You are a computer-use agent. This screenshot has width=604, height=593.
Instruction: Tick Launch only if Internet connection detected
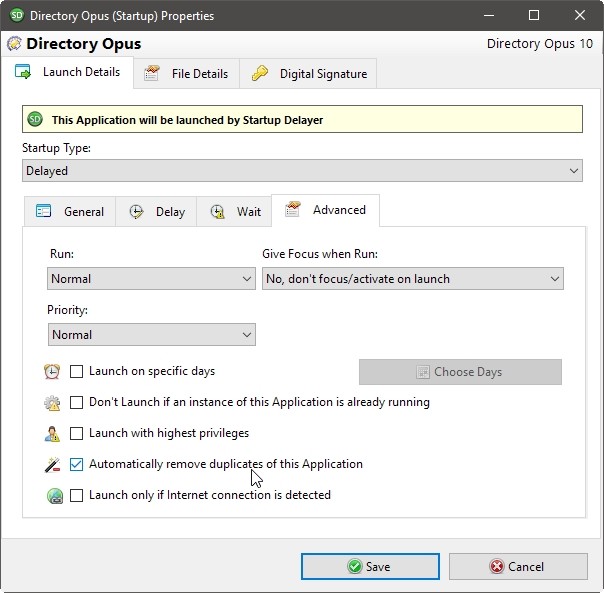click(x=76, y=496)
